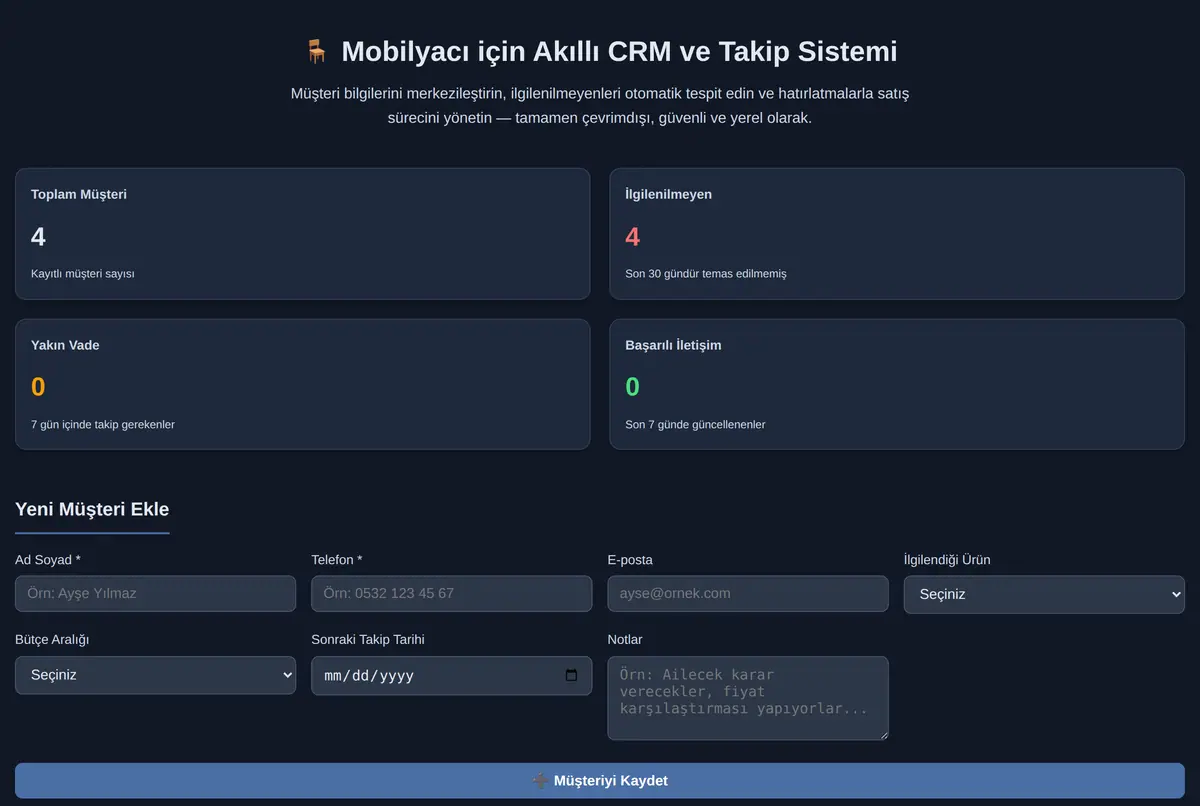Focus the Ad Soyad input field

pos(155,593)
